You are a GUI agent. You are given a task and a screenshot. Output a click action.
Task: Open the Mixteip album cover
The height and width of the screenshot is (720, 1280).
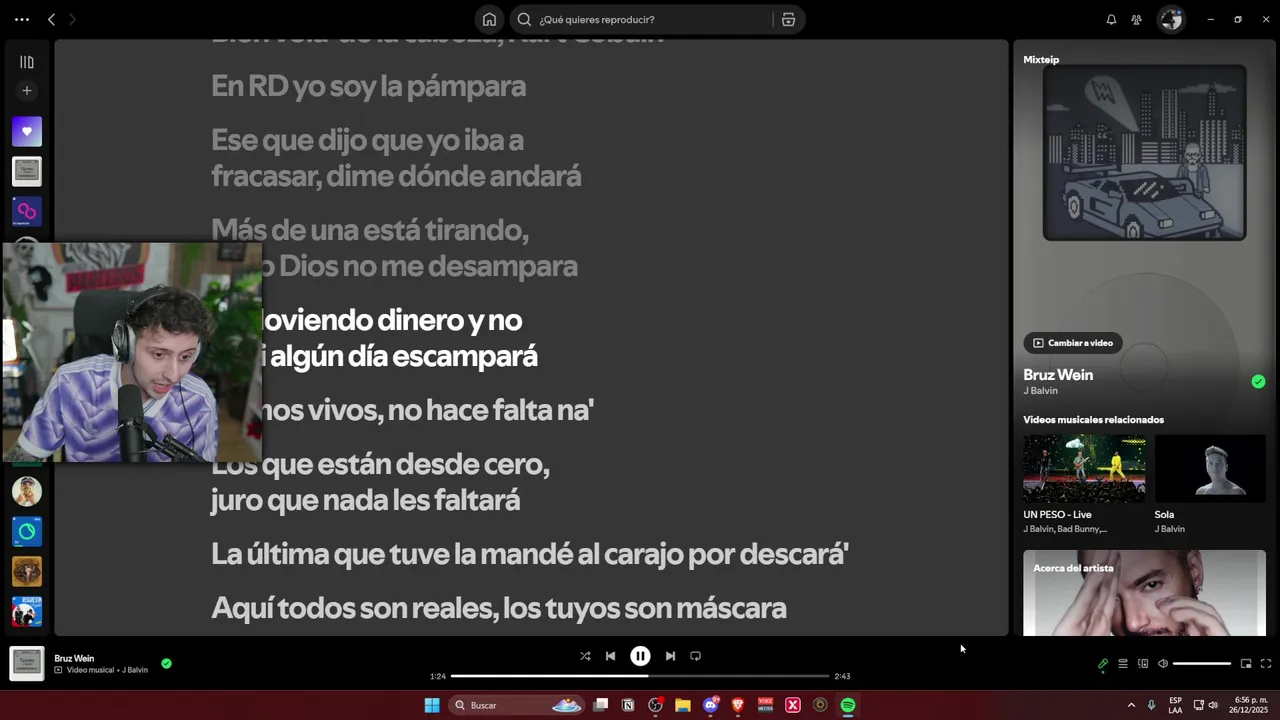tap(1144, 153)
